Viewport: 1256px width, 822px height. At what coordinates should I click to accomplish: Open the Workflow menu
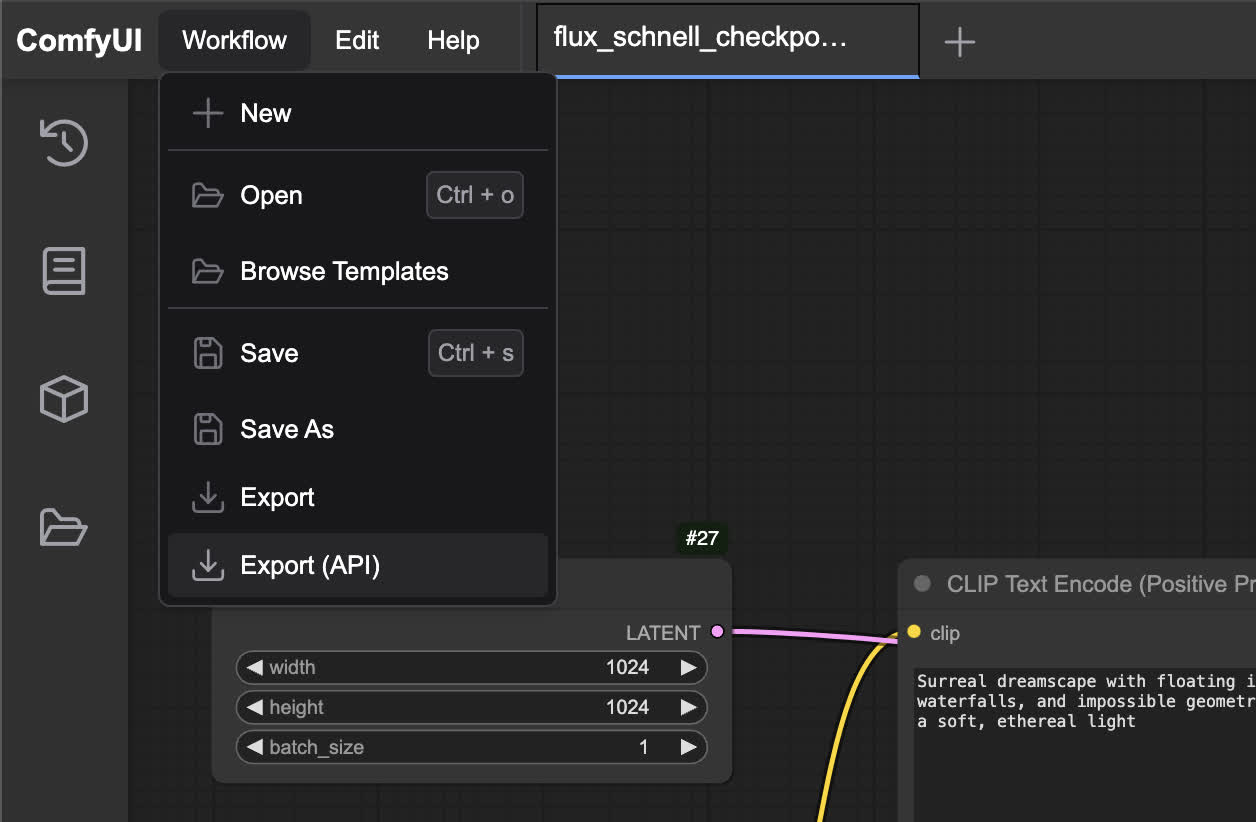[x=234, y=40]
